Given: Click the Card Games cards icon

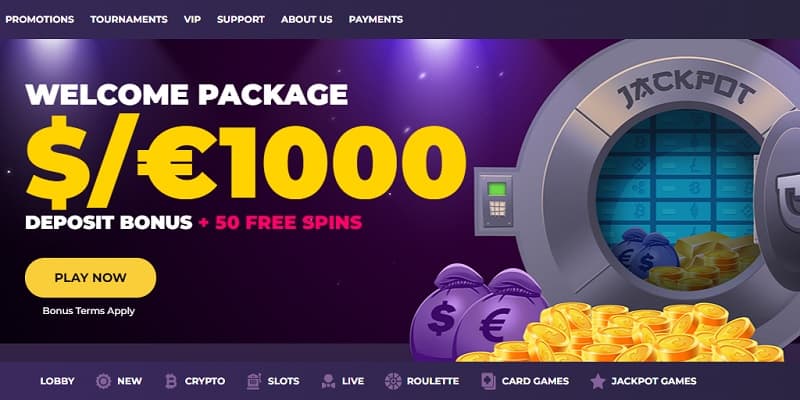Looking at the screenshot, I should (488, 381).
